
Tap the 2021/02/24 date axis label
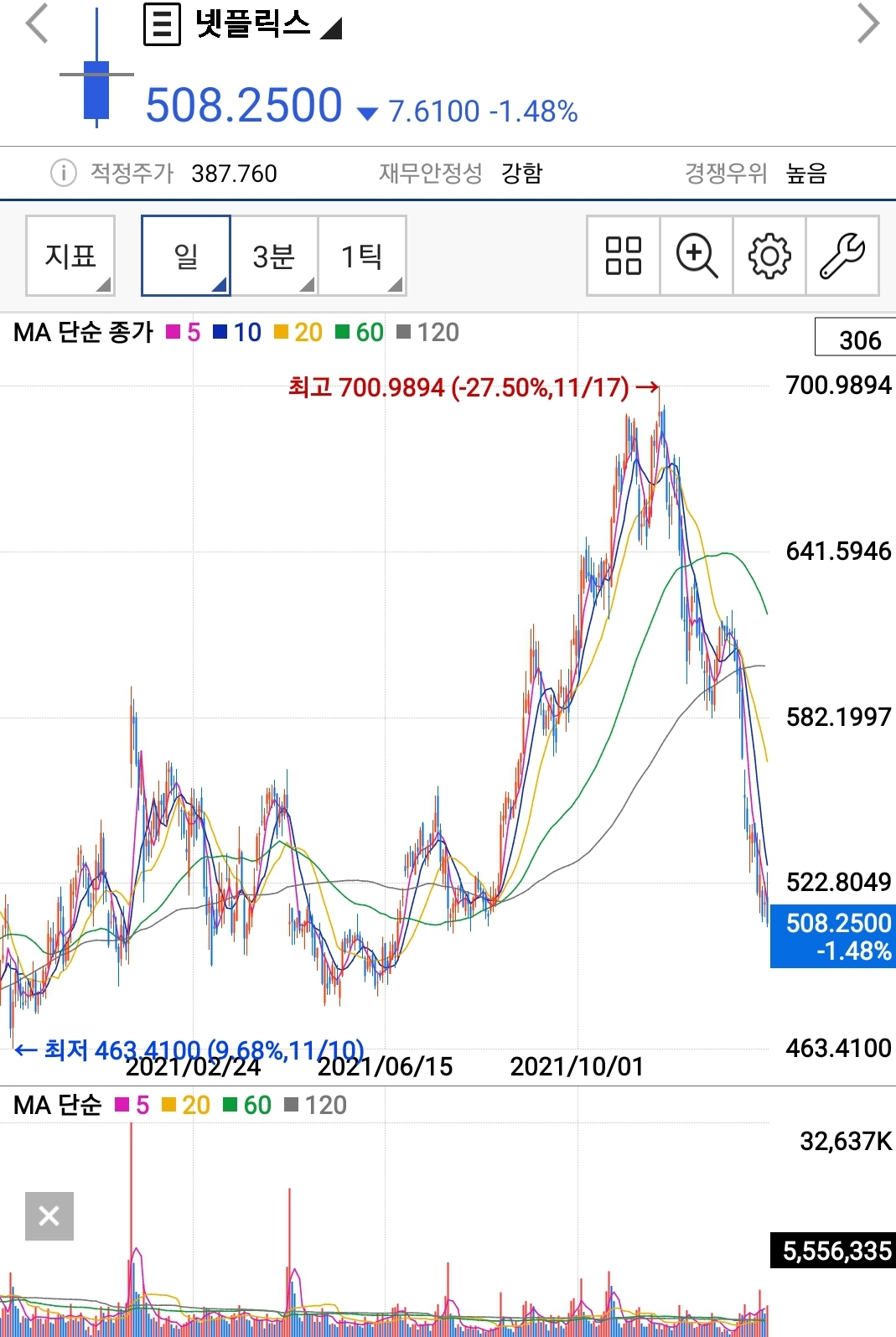(193, 1067)
